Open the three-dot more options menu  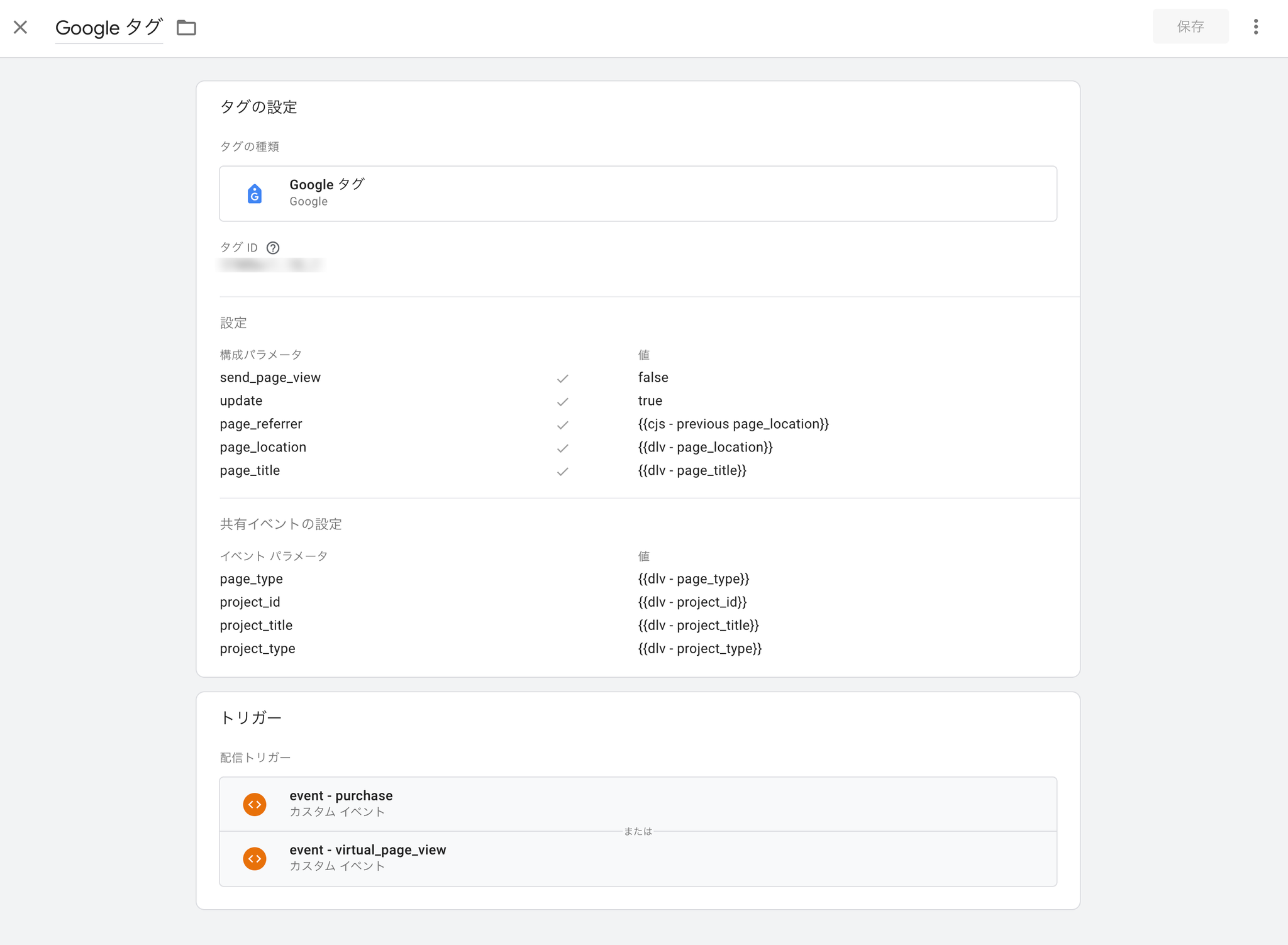point(1255,27)
